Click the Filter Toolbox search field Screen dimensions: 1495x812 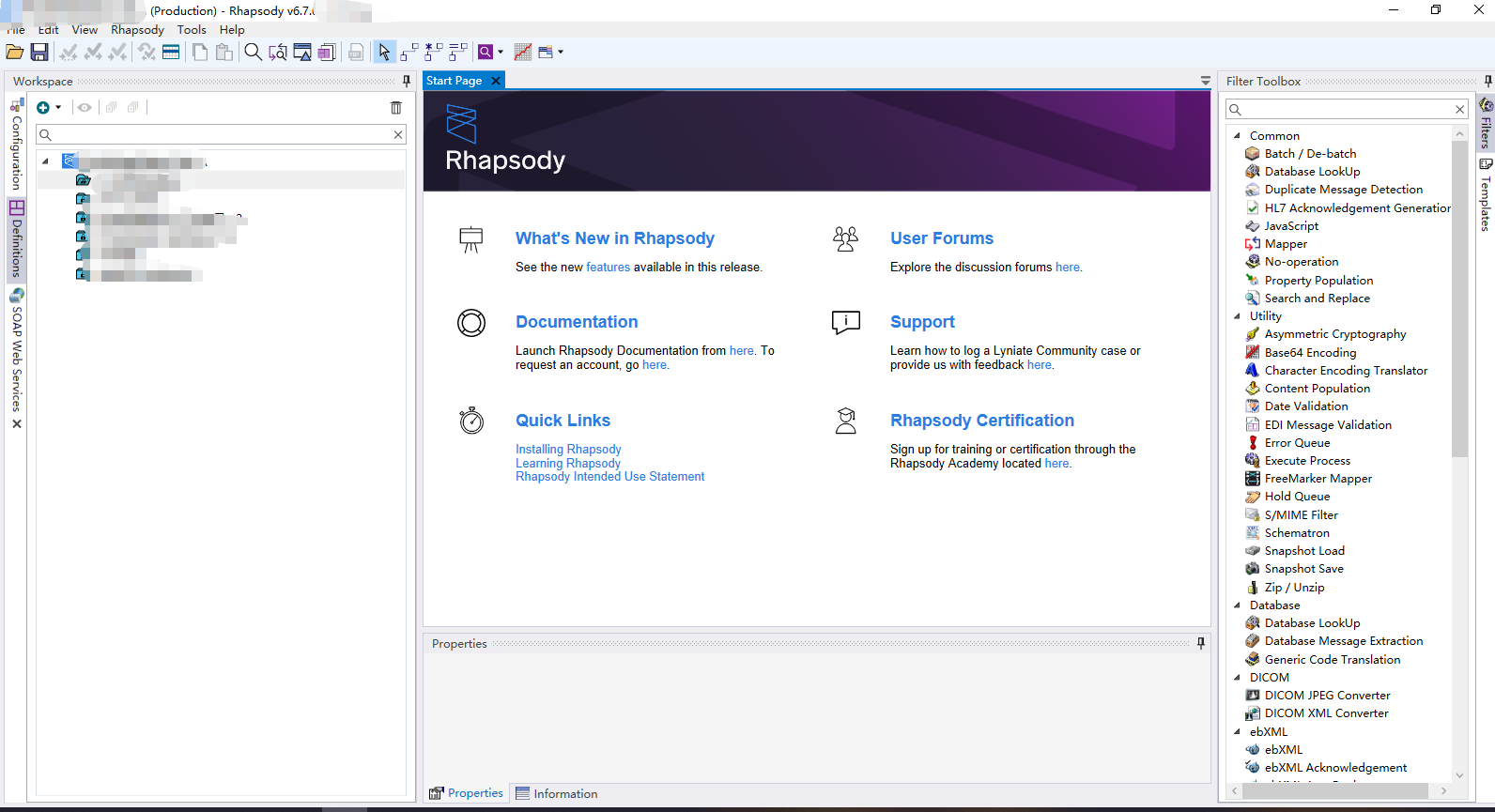point(1348,110)
